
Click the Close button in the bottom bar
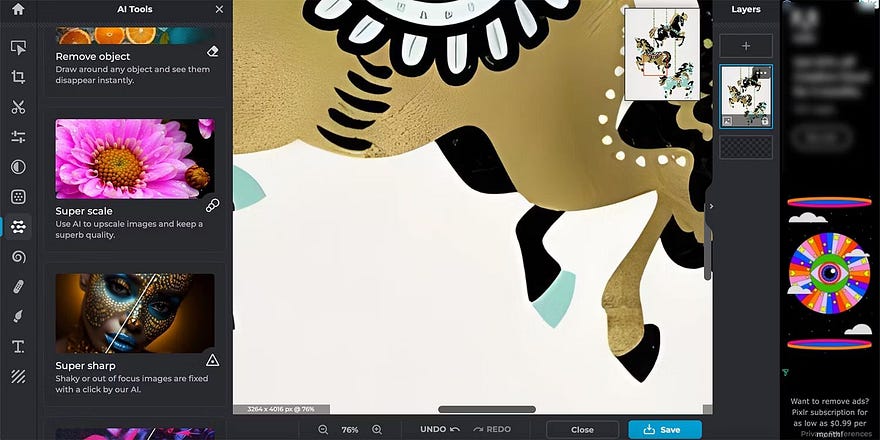(x=582, y=429)
